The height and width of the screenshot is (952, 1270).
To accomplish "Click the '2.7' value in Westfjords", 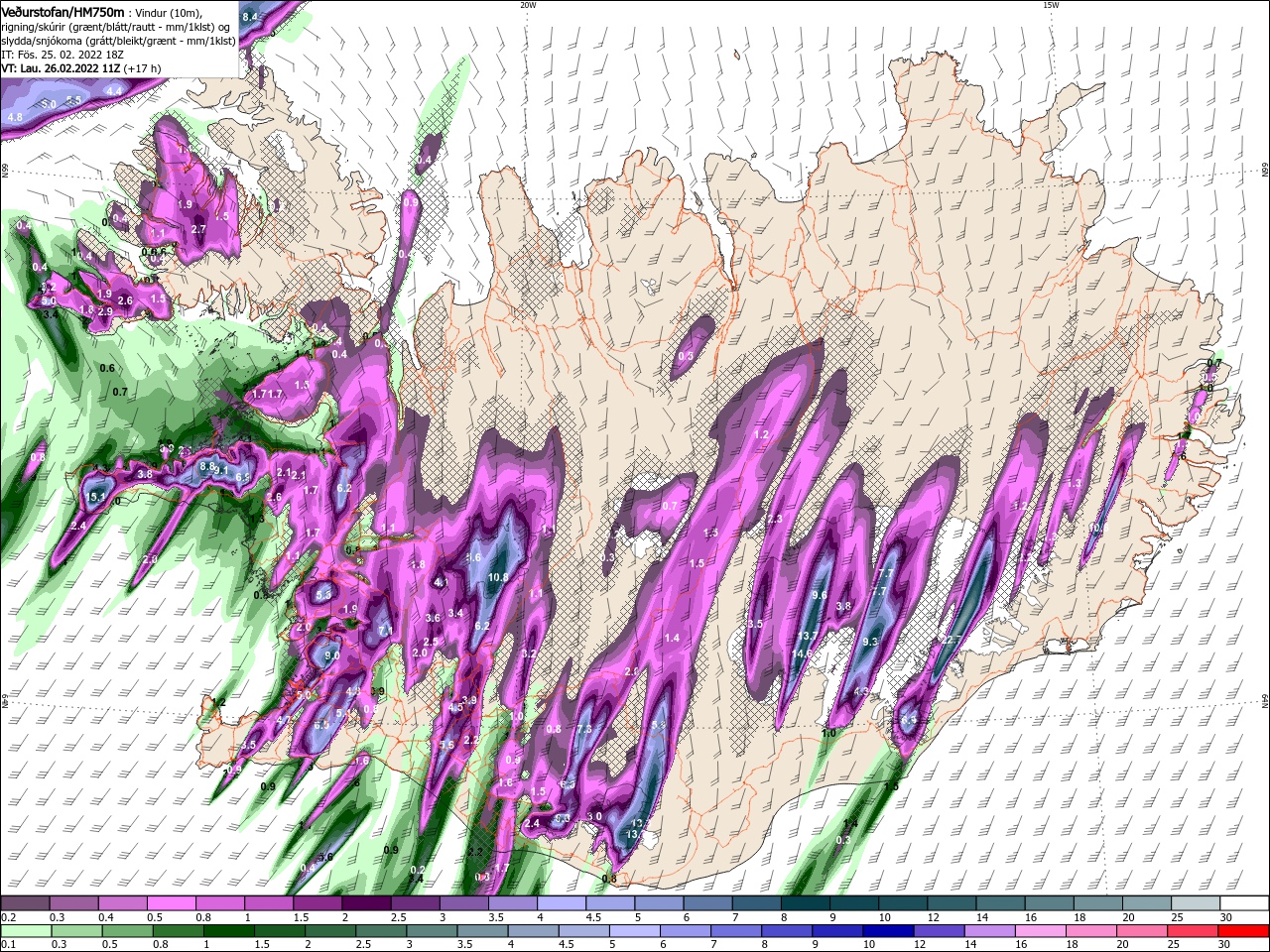I will coord(198,230).
